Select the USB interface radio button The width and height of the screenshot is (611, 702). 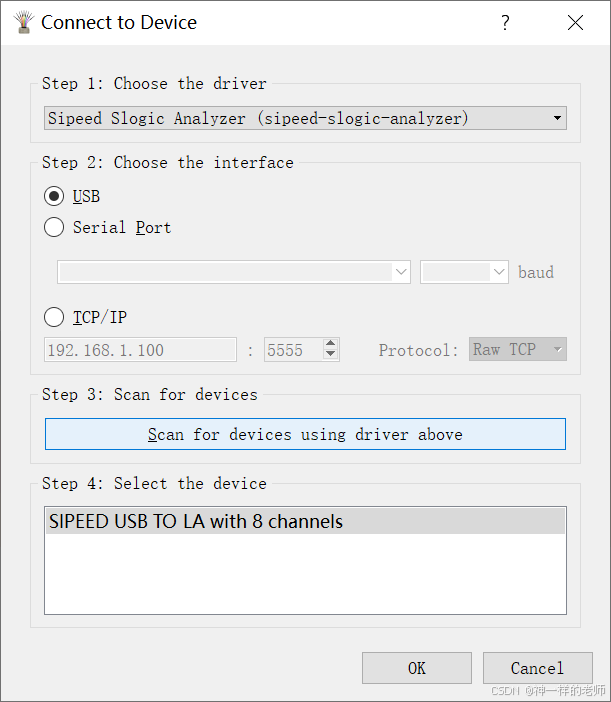coord(54,197)
